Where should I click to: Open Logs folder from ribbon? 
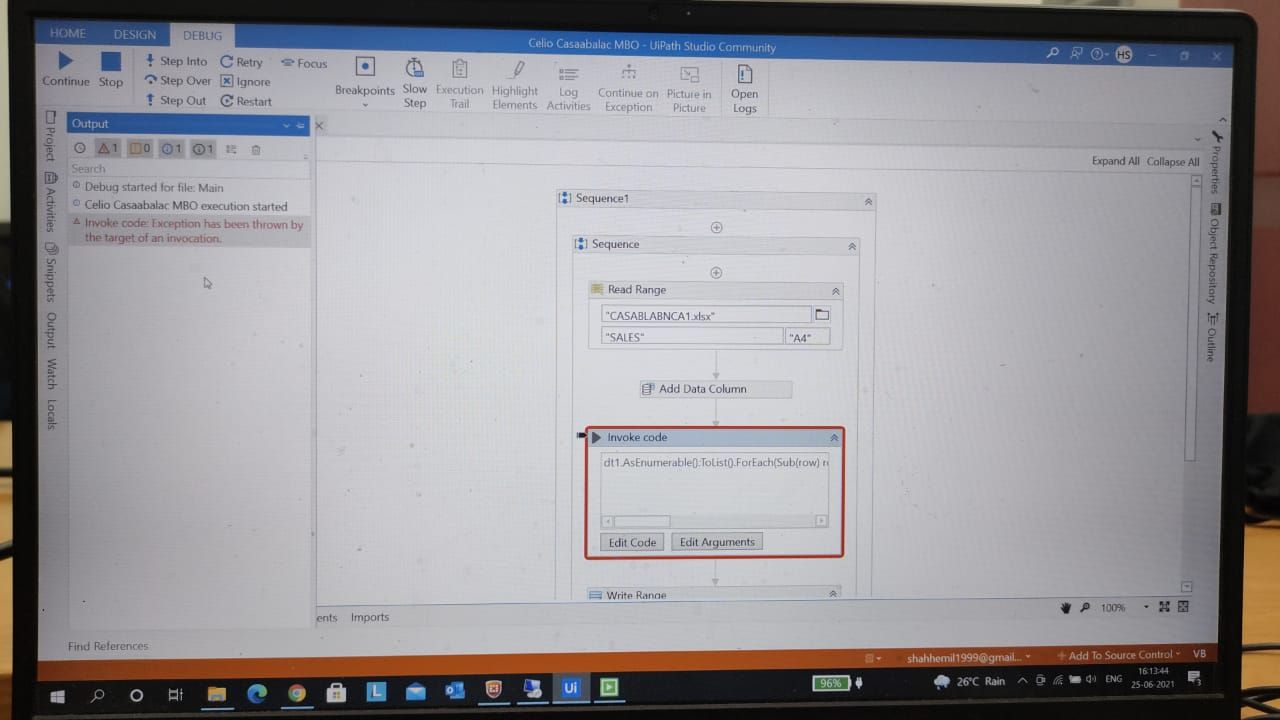point(745,88)
